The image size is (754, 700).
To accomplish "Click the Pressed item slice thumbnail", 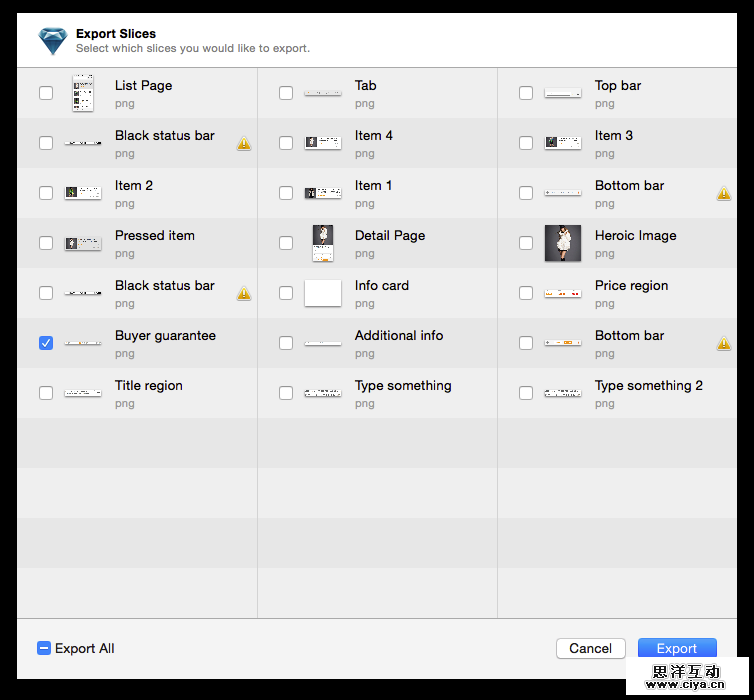I will click(83, 243).
